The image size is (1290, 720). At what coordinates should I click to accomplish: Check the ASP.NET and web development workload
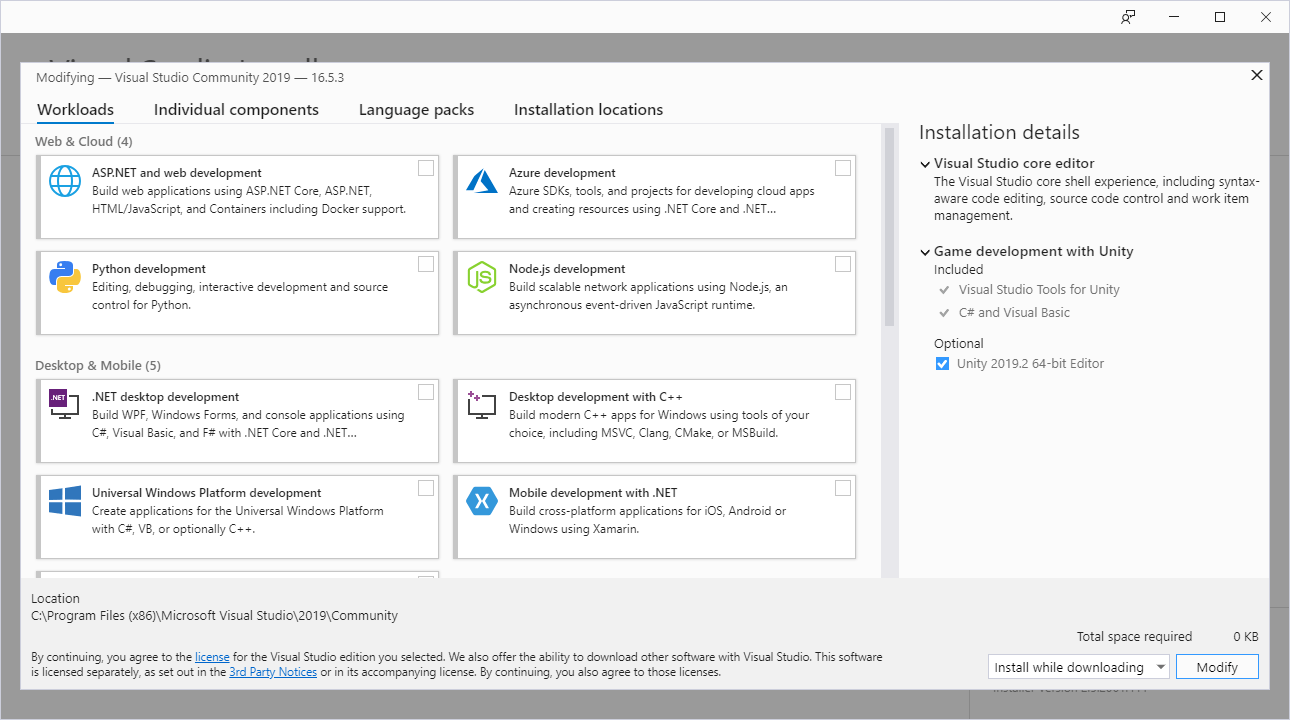tap(426, 168)
